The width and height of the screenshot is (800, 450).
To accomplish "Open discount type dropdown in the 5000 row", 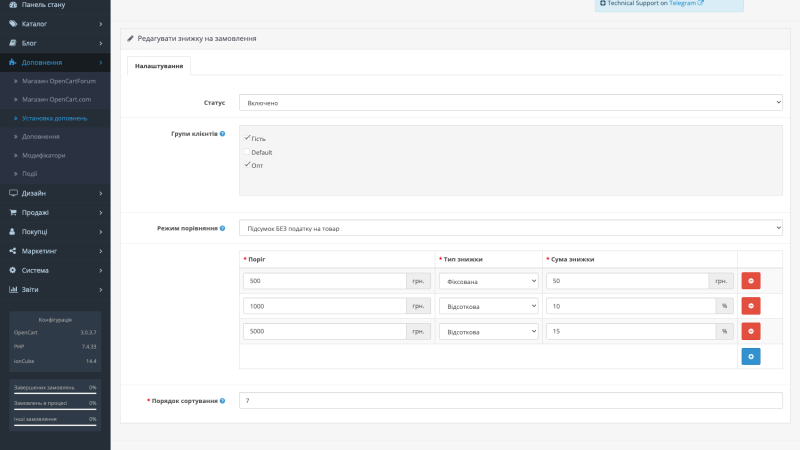I will coord(489,332).
